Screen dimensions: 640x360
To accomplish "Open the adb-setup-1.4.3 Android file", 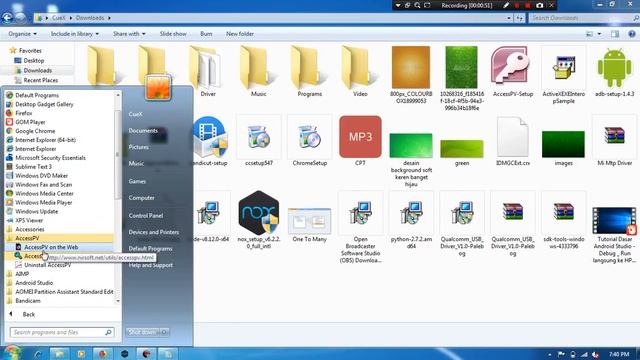I will pos(614,71).
